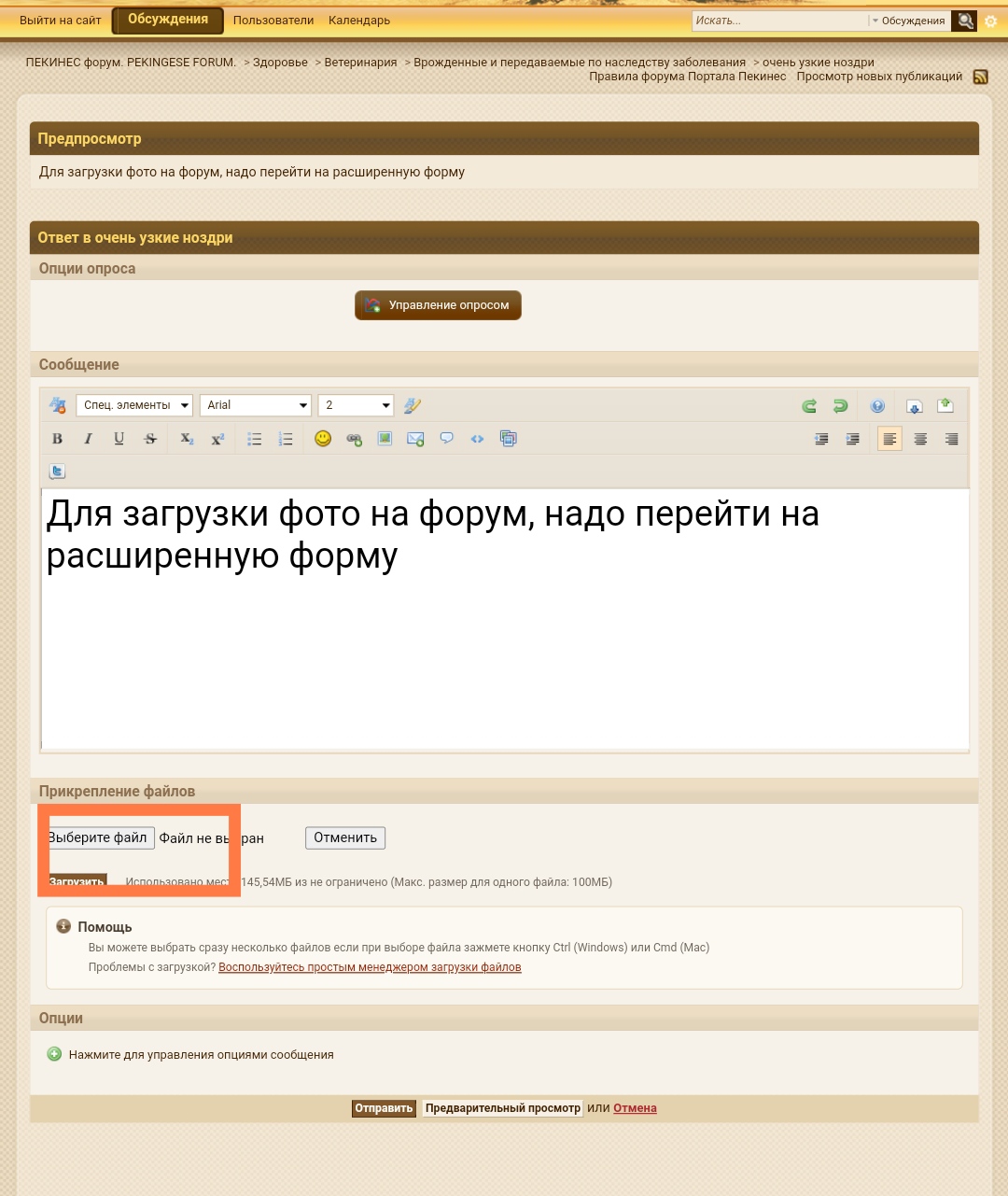Open the Спец. элементы dropdown
Screen dimensions: 1008x1196
pyautogui.click(x=134, y=405)
